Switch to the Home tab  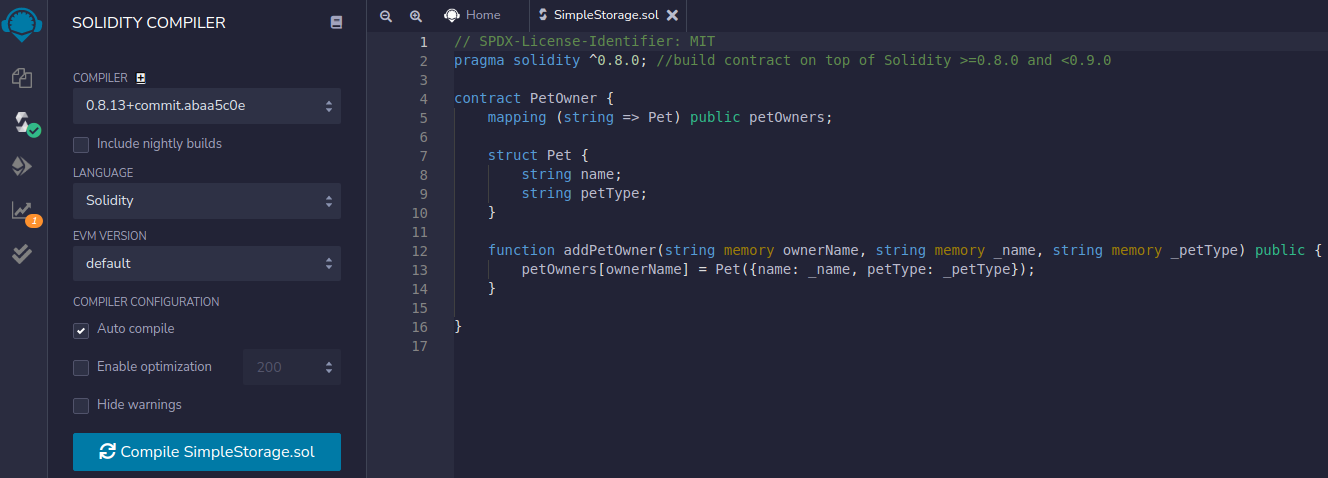tap(472, 15)
